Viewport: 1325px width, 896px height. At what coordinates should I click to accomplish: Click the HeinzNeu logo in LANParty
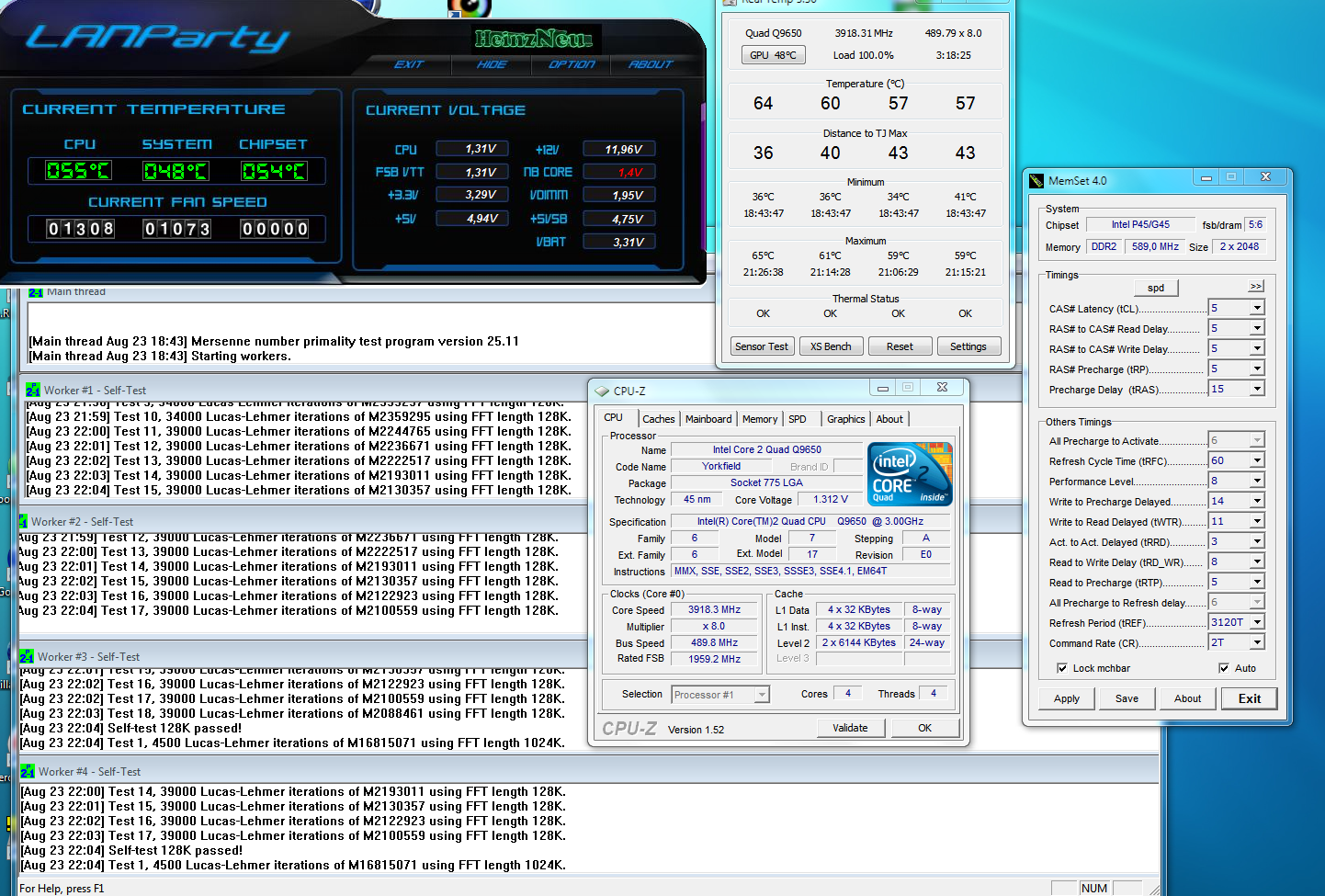click(x=535, y=39)
